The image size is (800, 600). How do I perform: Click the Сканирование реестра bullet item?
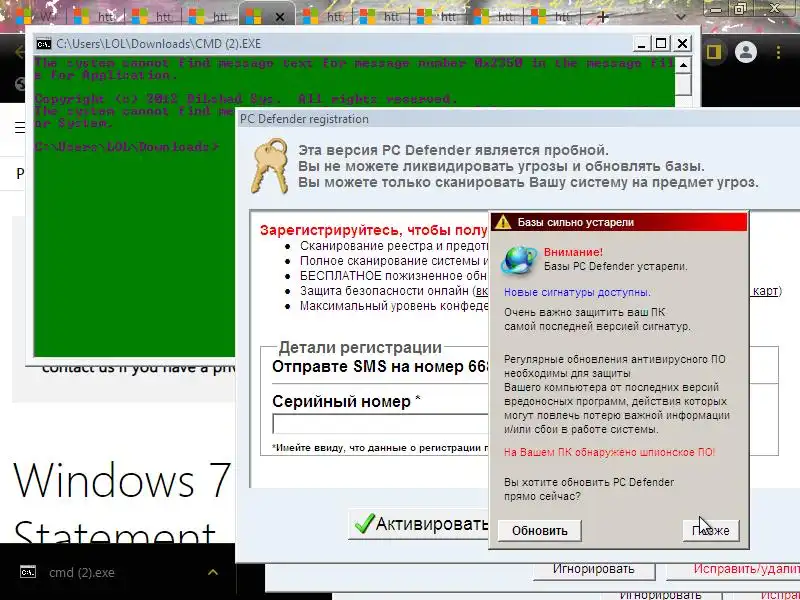394,246
